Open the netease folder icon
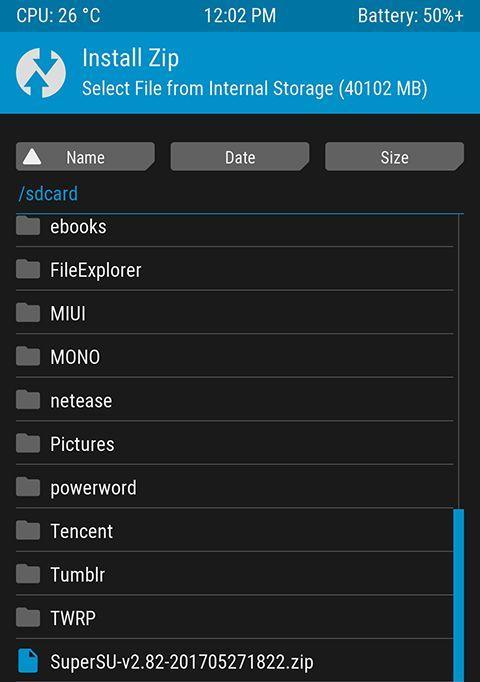 click(x=28, y=400)
